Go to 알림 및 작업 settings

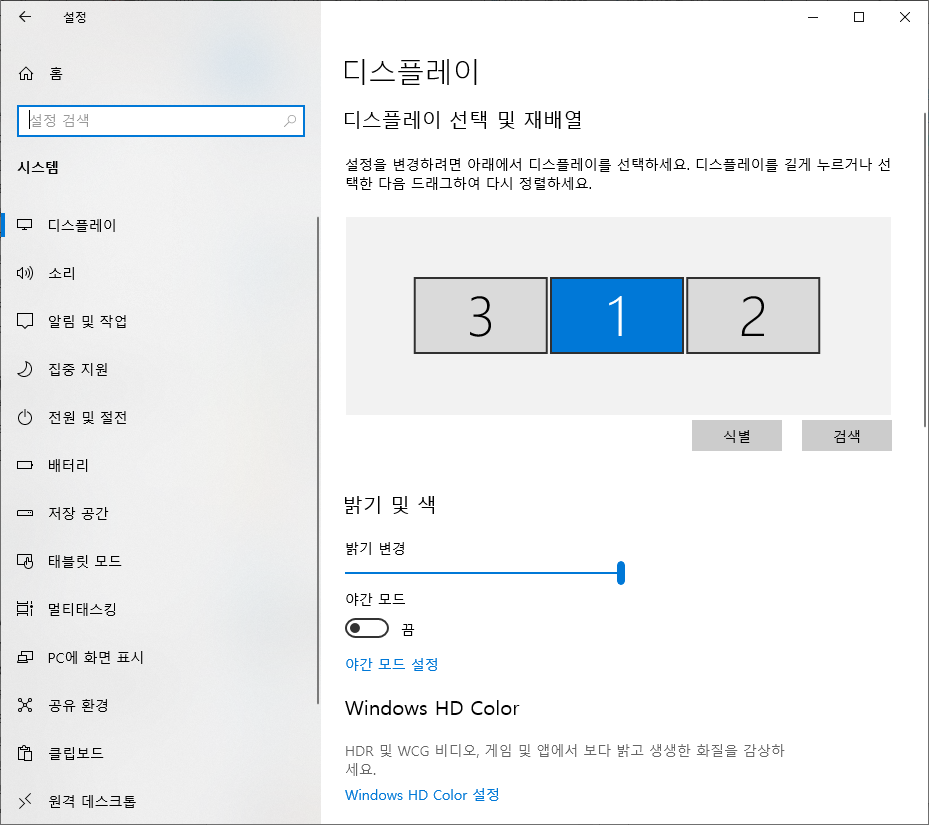pos(88,321)
